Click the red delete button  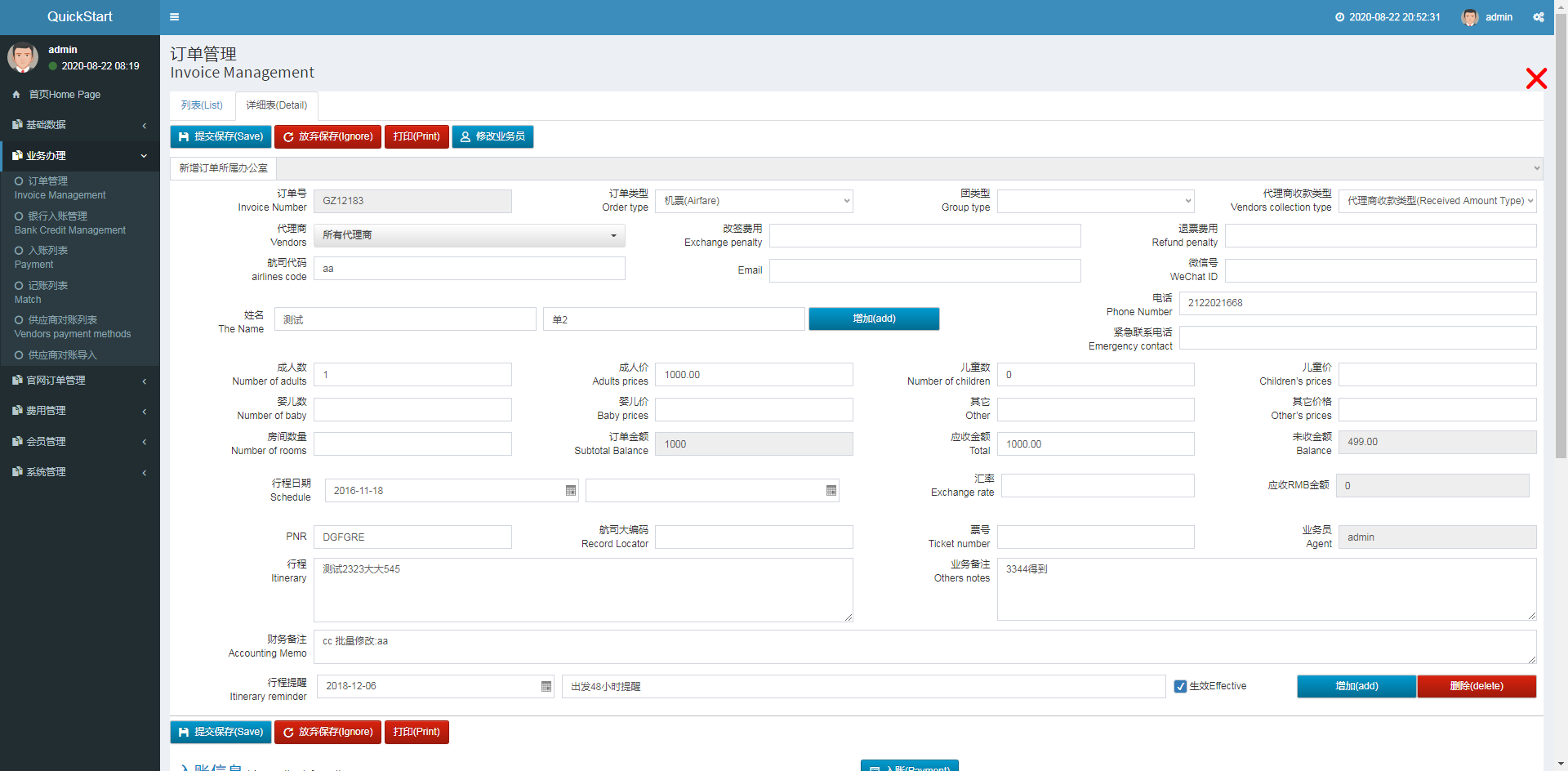point(1476,686)
